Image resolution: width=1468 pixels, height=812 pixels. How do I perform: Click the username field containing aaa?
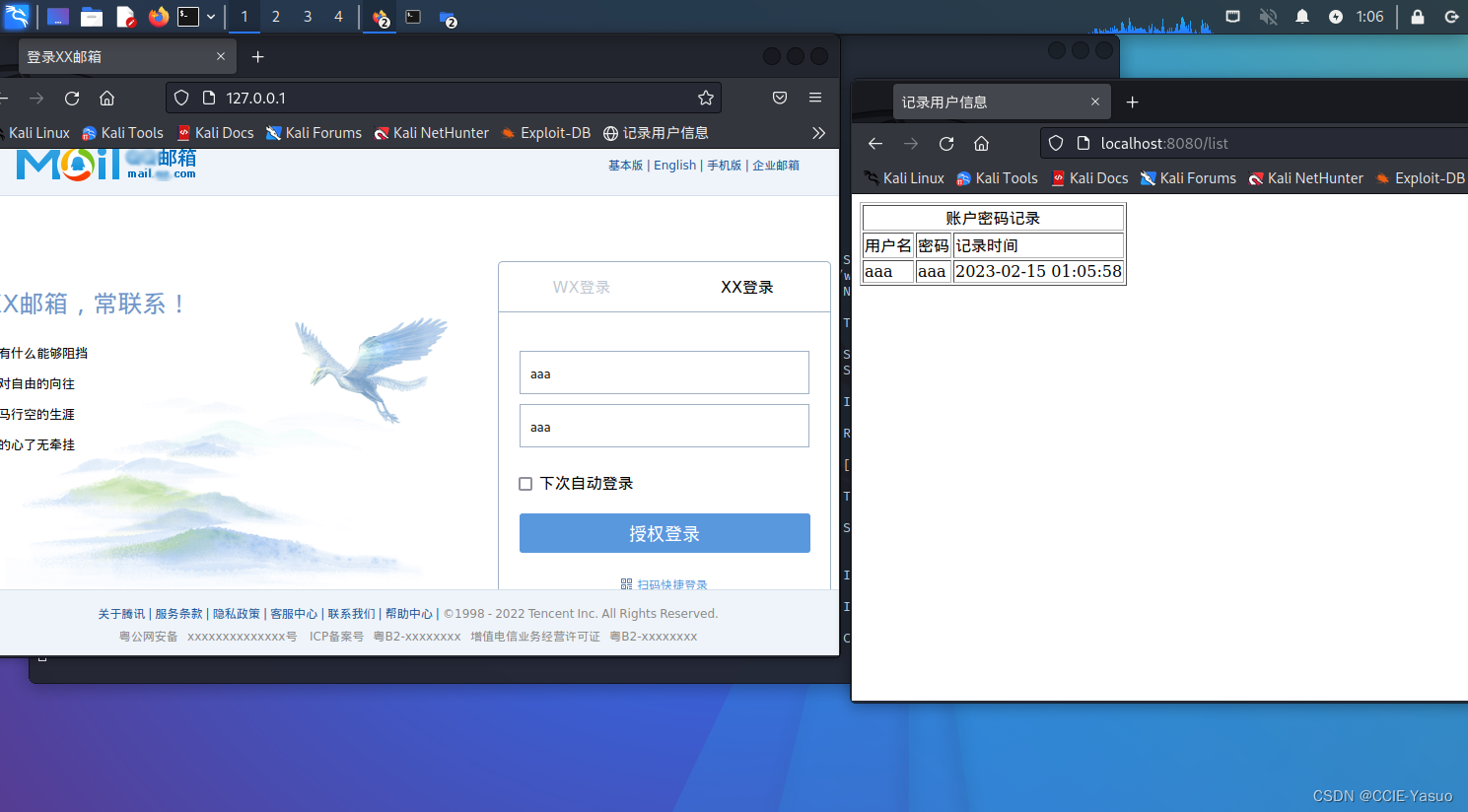coord(664,372)
